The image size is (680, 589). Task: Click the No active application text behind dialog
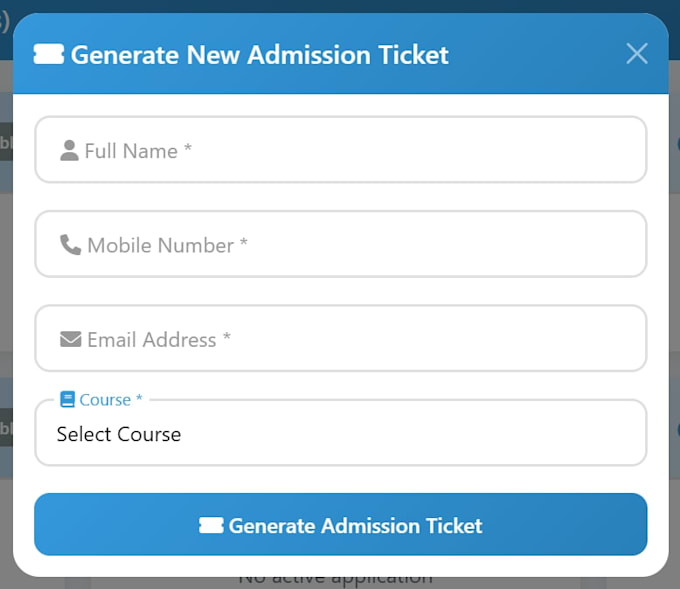[x=335, y=580]
